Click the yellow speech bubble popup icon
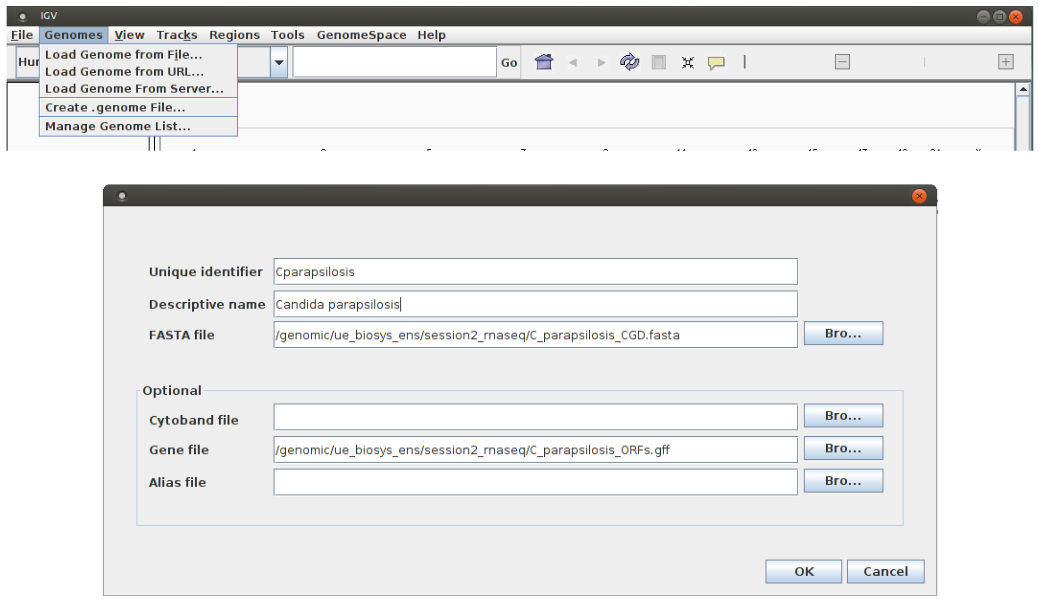 tap(716, 62)
